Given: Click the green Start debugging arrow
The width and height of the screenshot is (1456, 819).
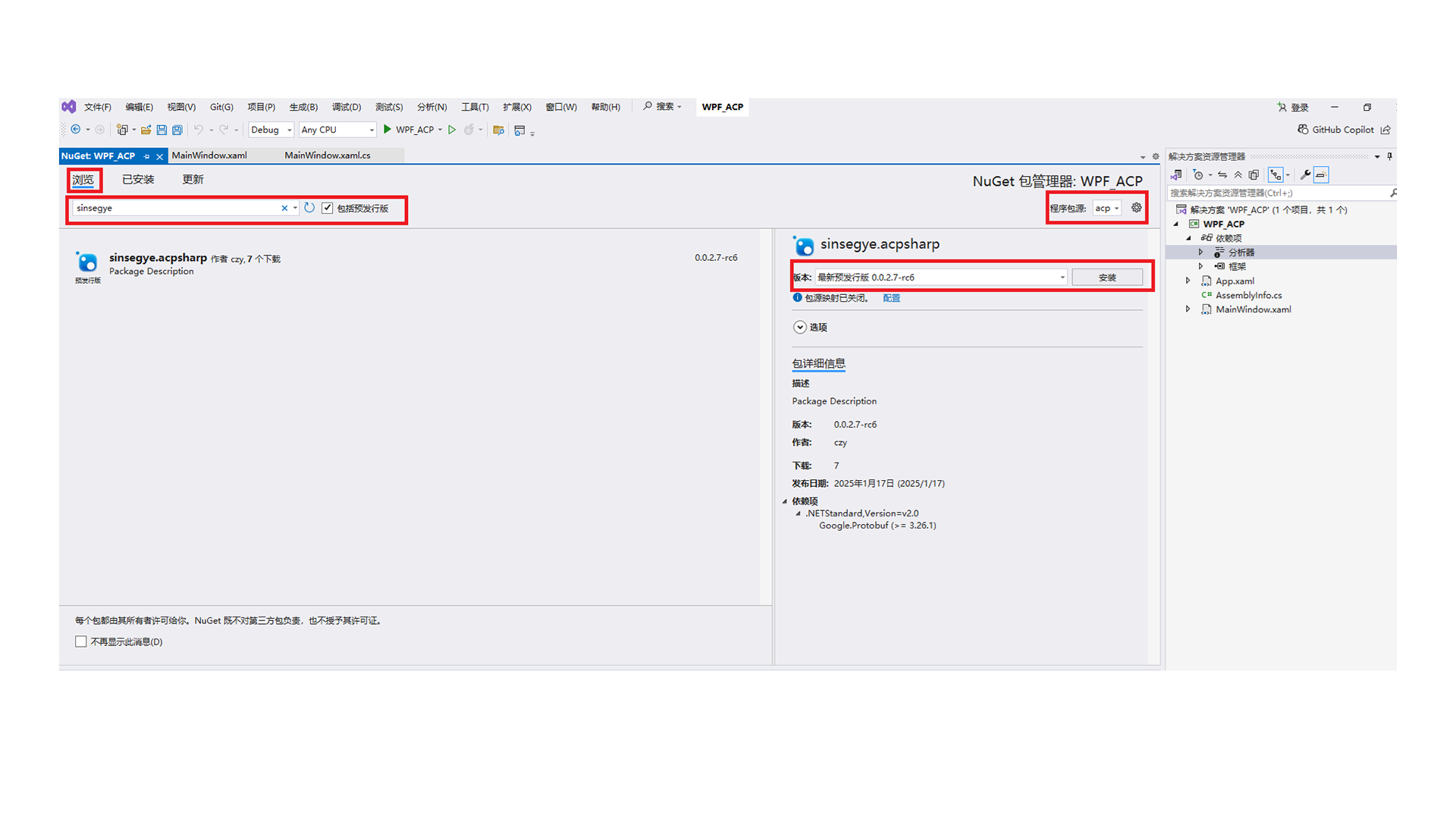Looking at the screenshot, I should tap(387, 130).
